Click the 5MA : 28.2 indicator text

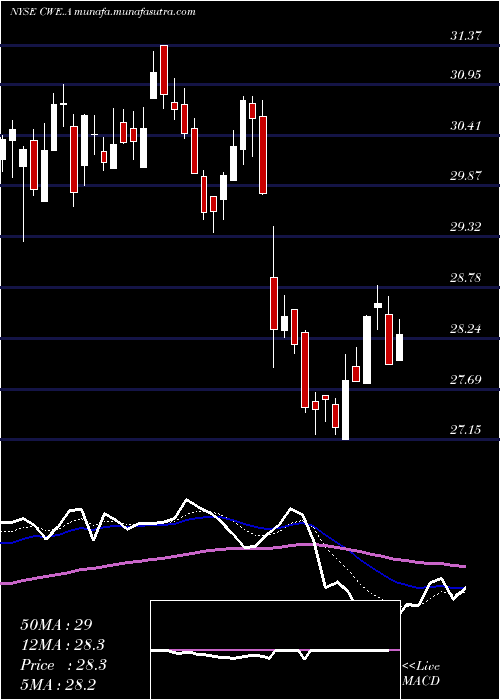[59, 684]
